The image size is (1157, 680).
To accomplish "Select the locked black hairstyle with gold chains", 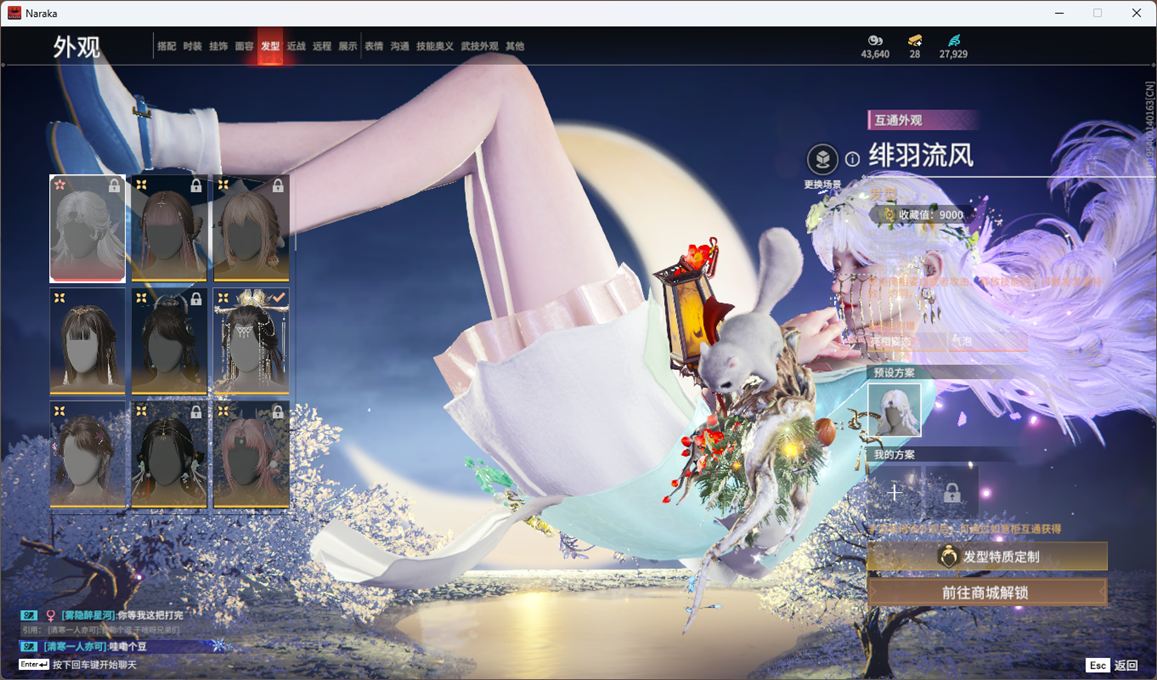I will tap(169, 455).
